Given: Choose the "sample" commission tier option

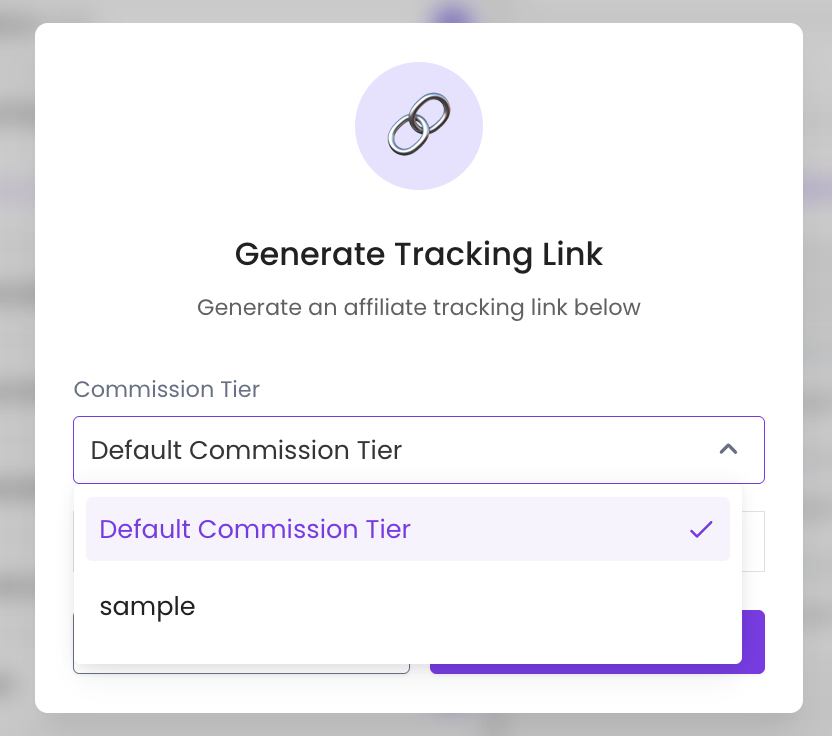Looking at the screenshot, I should click(x=148, y=606).
